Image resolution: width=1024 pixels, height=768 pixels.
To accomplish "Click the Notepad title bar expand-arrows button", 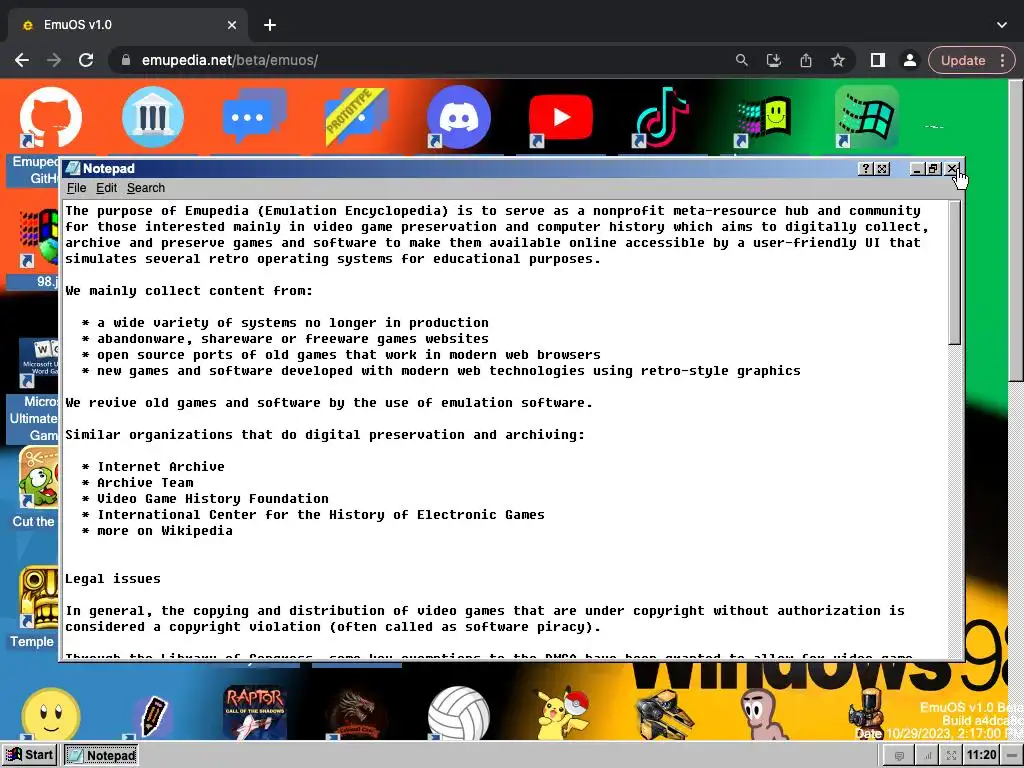I will [x=882, y=168].
